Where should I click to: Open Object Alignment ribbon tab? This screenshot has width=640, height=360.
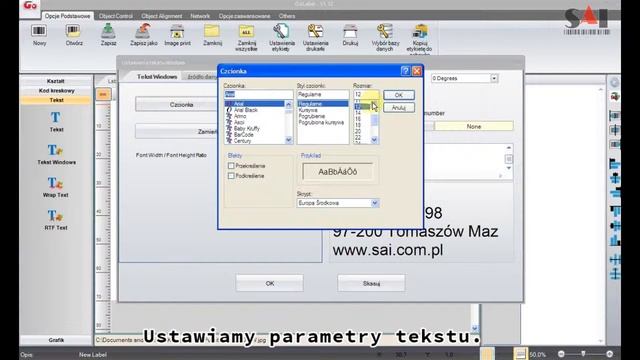pos(162,16)
